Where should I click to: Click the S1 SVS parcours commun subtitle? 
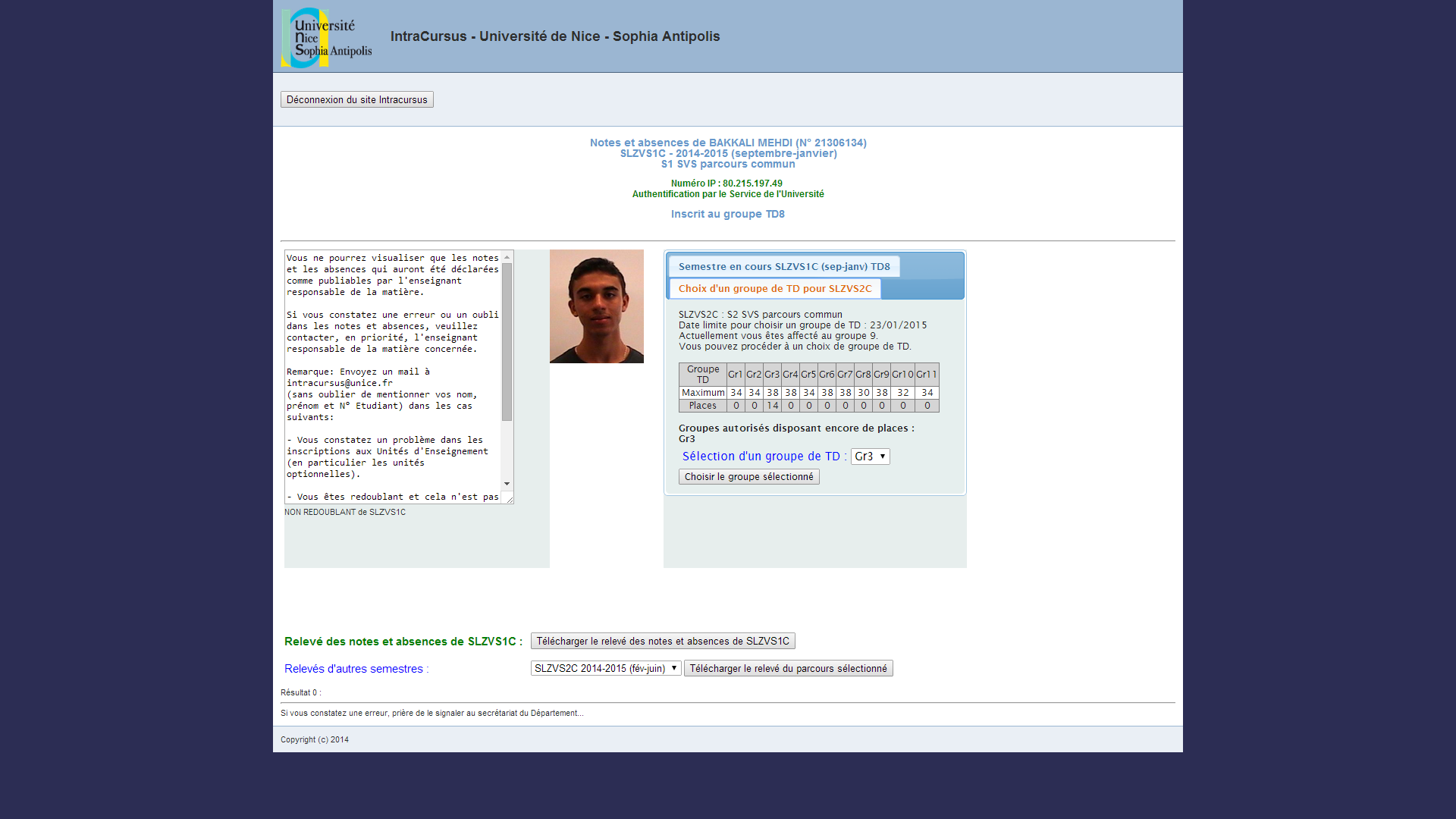click(x=728, y=164)
